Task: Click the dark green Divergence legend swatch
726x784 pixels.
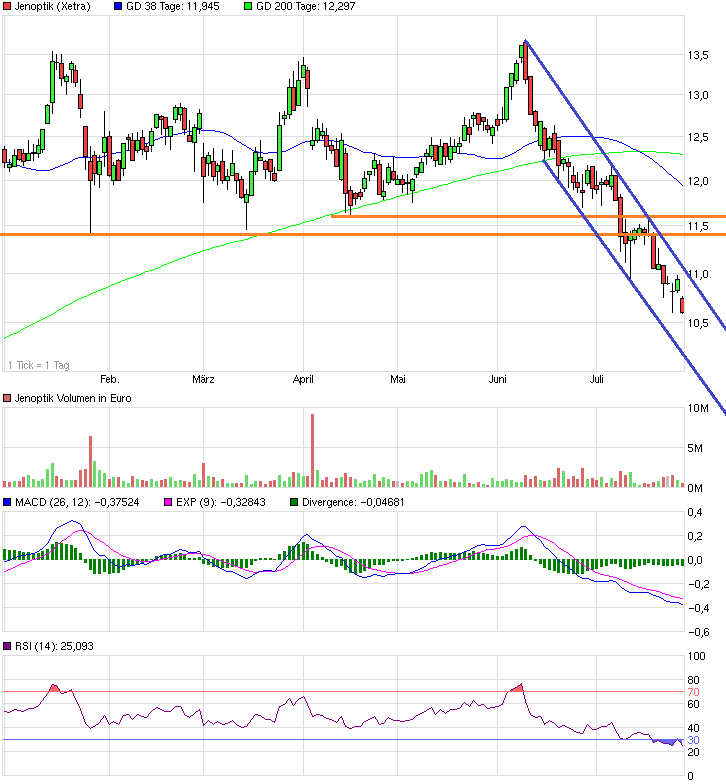Action: click(x=293, y=502)
